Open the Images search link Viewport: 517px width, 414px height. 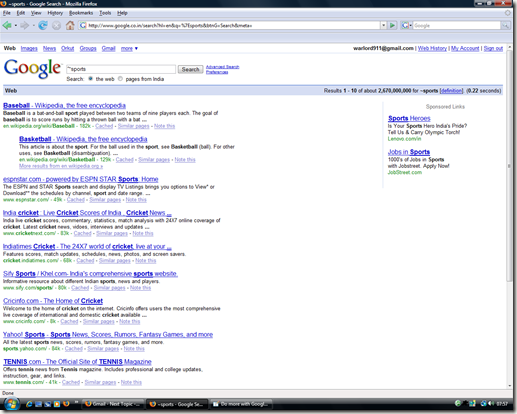29,49
